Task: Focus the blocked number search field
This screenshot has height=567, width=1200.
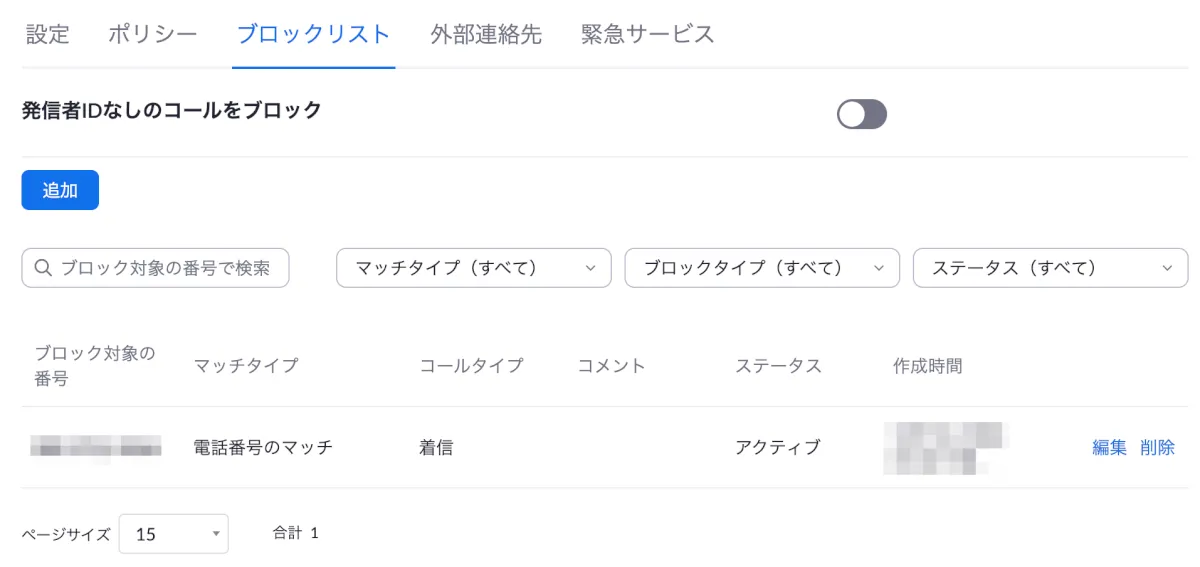Action: pos(165,268)
